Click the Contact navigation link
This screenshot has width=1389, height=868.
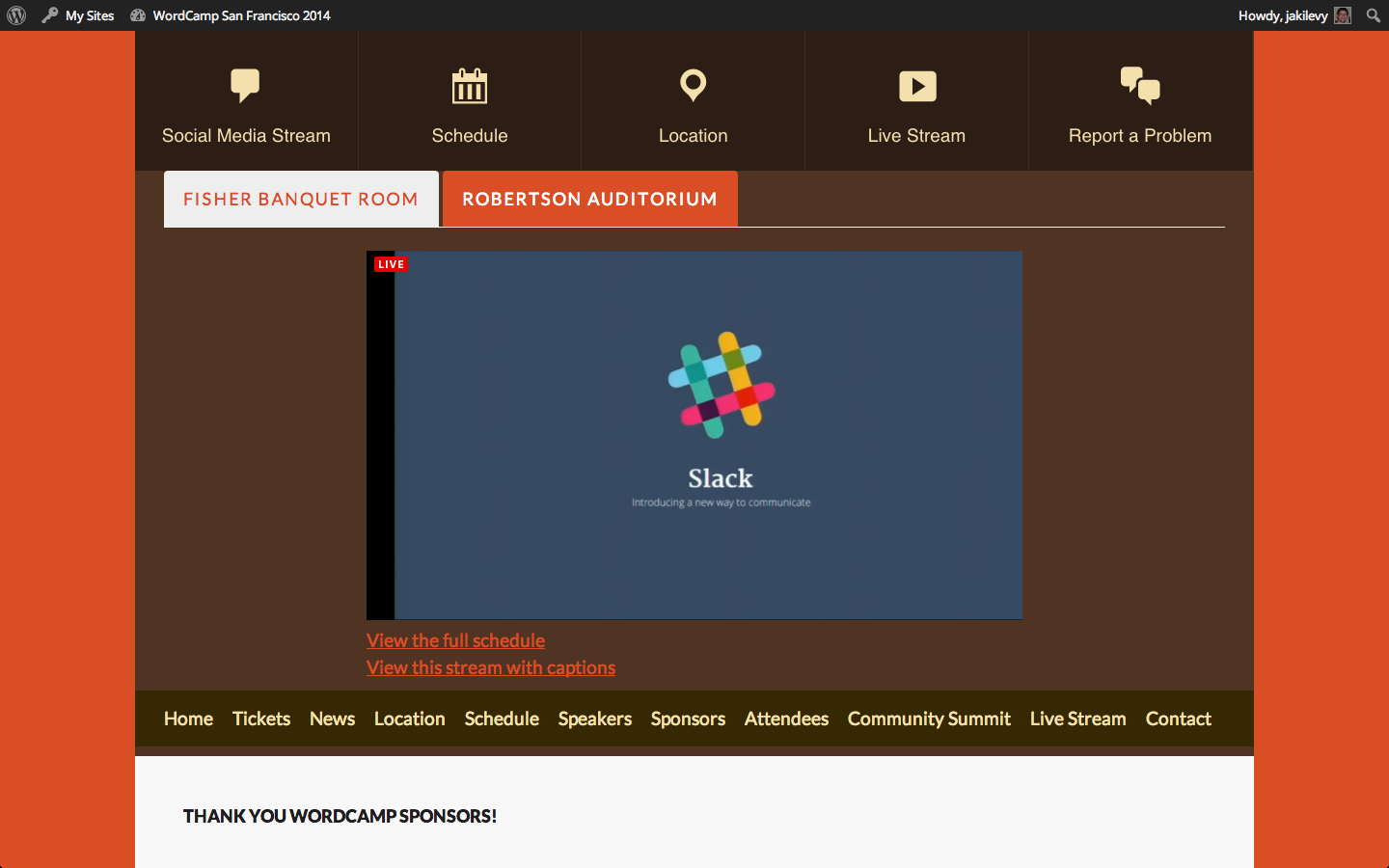pos(1178,719)
